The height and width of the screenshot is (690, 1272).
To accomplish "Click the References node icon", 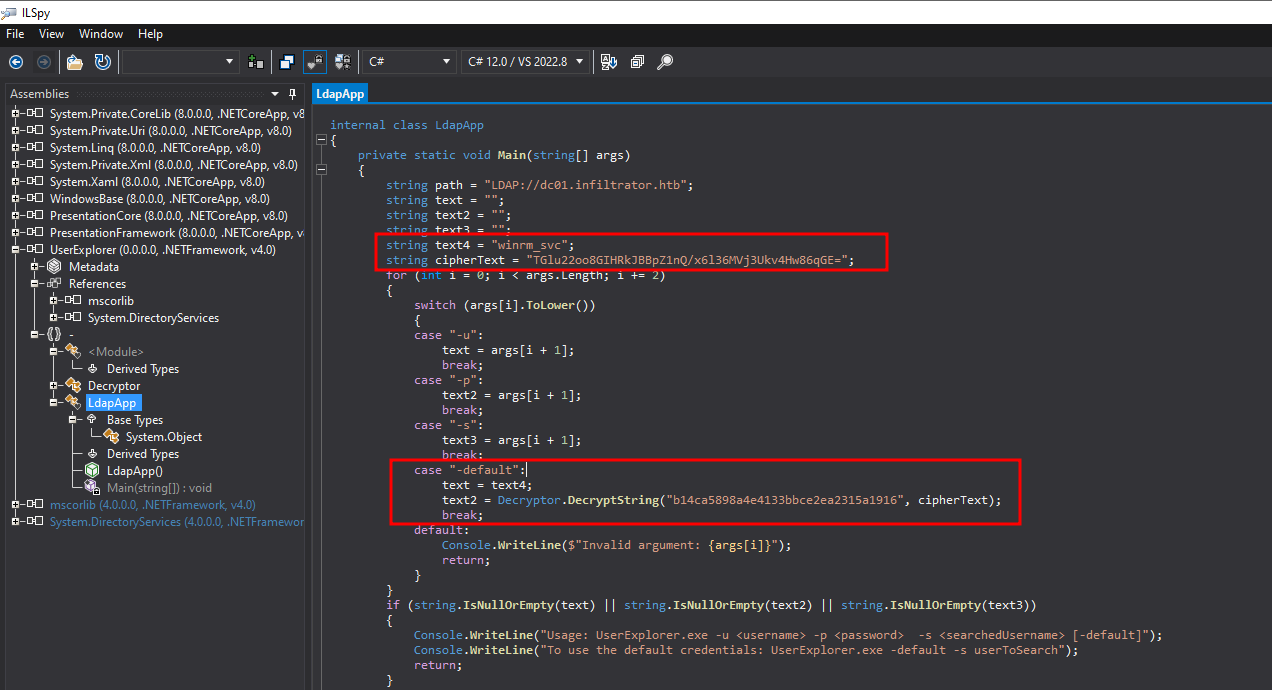I will tap(55, 283).
